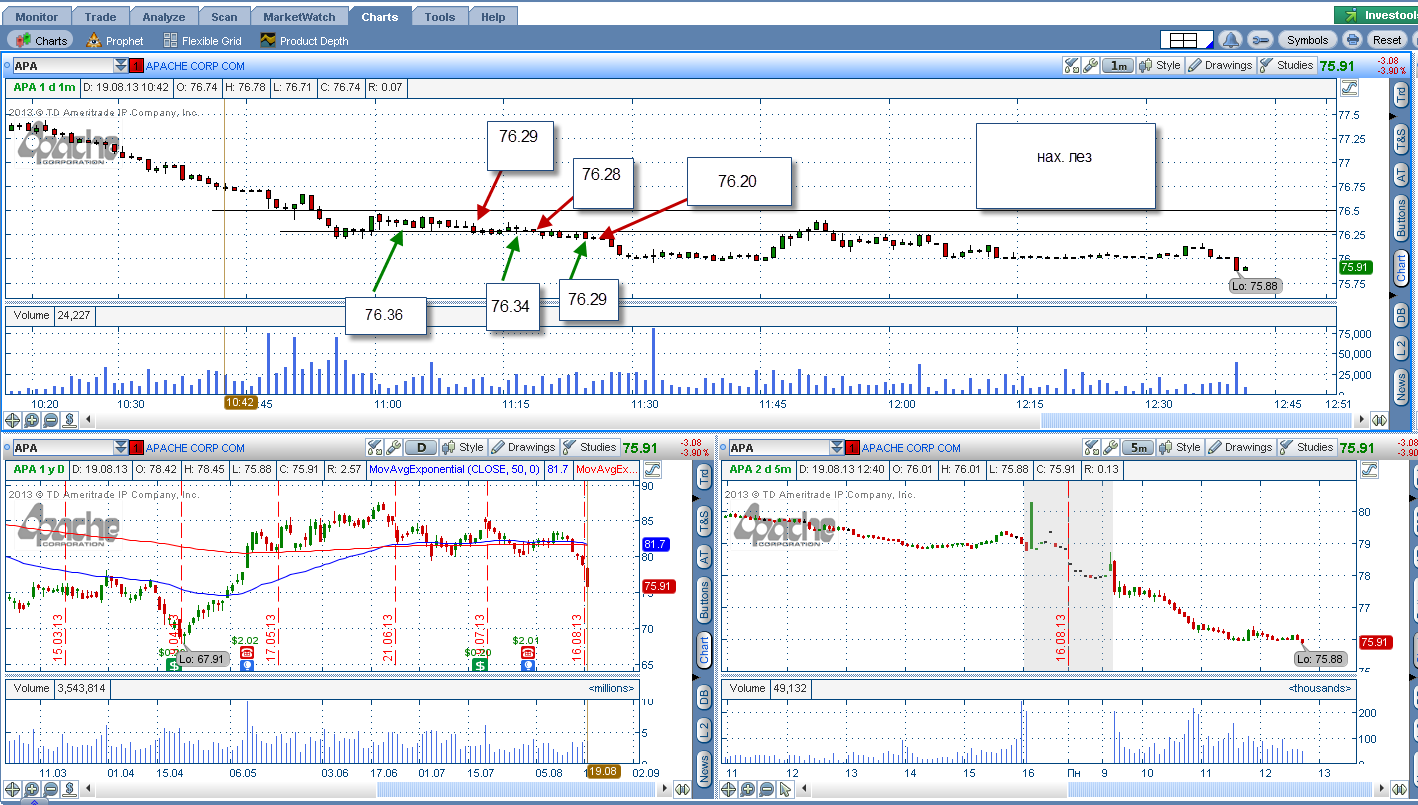This screenshot has height=805, width=1418.
Task: Click the crosshair pan icon below daily chart
Action: tap(12, 790)
